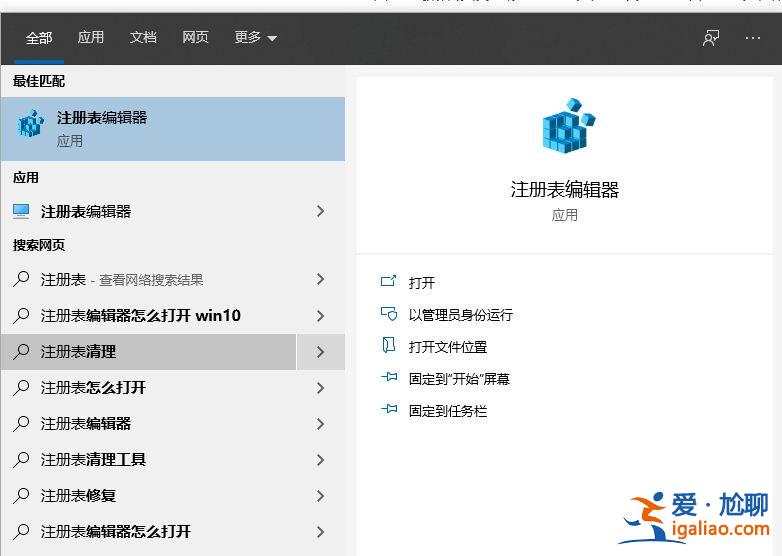Click the open-window icon beside 打开

click(x=389, y=281)
